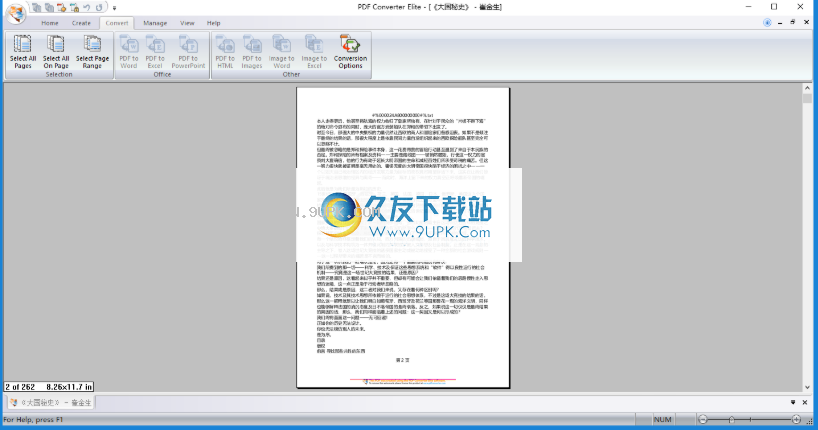Open the document tab list dropdown arrow
Image resolution: width=818 pixels, height=430 pixels.
793,402
